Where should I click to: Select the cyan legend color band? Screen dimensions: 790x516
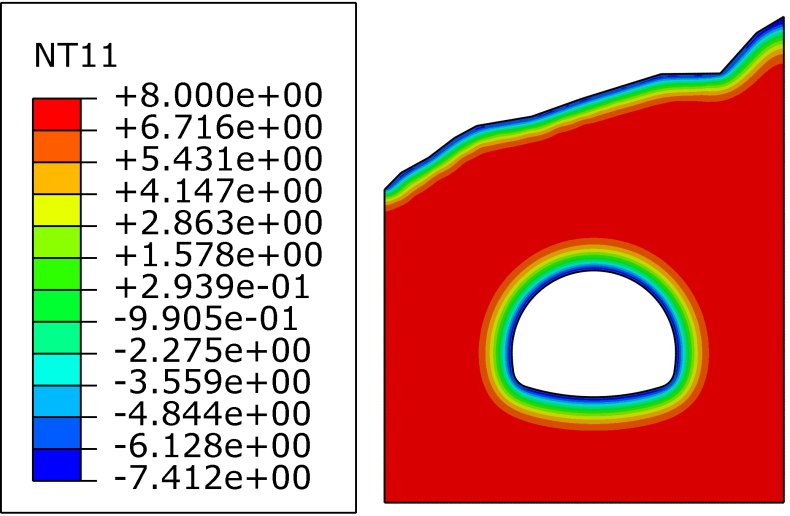57,369
